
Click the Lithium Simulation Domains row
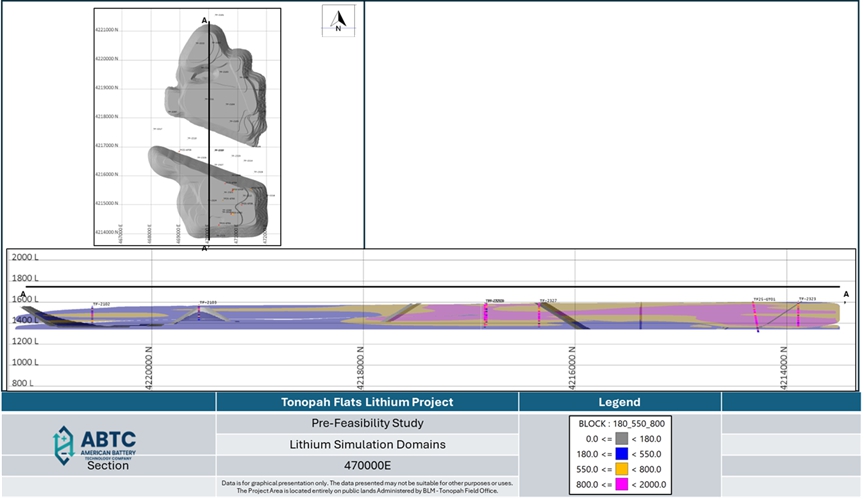point(367,444)
